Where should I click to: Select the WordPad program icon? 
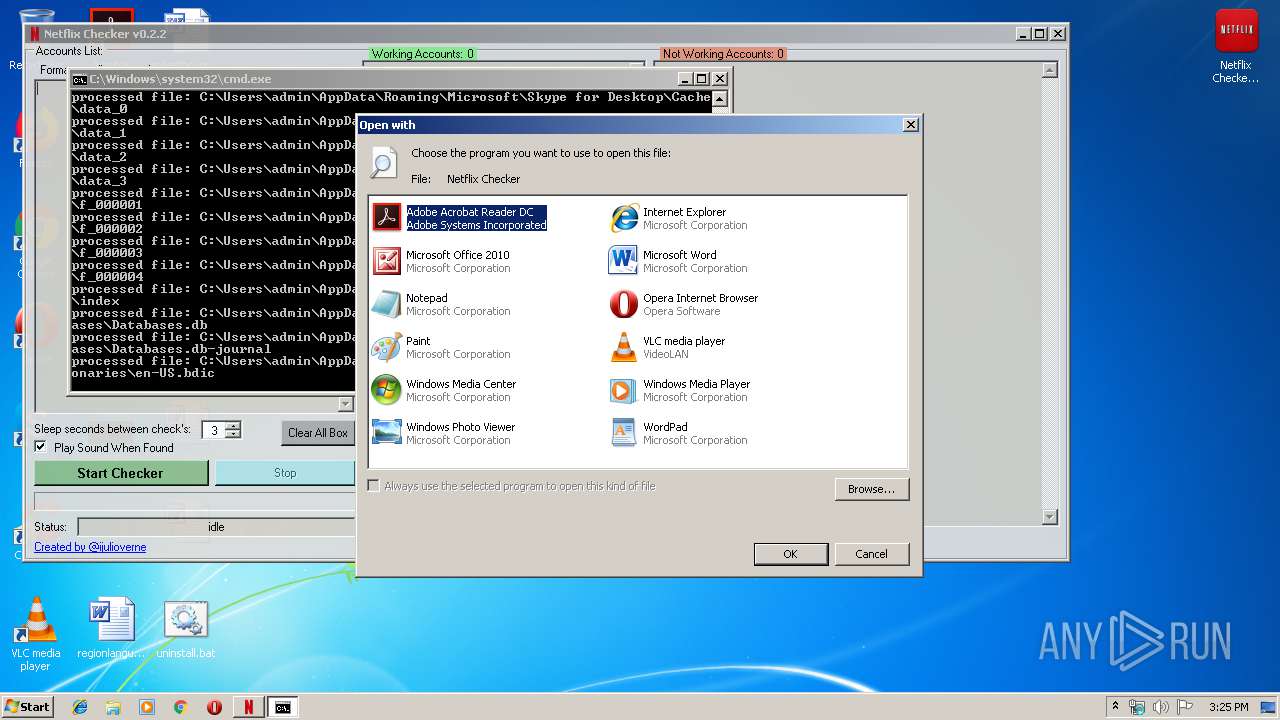pyautogui.click(x=624, y=432)
